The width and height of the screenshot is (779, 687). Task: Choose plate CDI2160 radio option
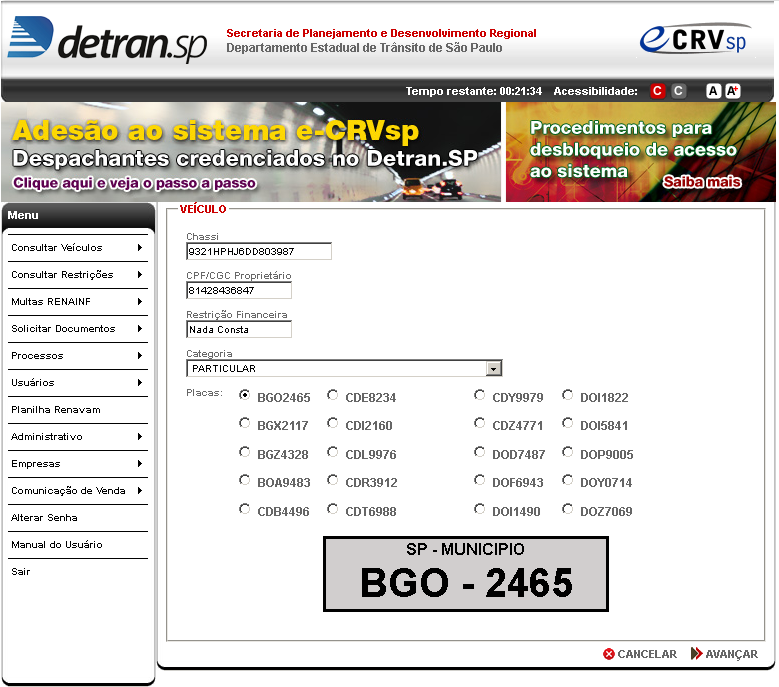(332, 423)
